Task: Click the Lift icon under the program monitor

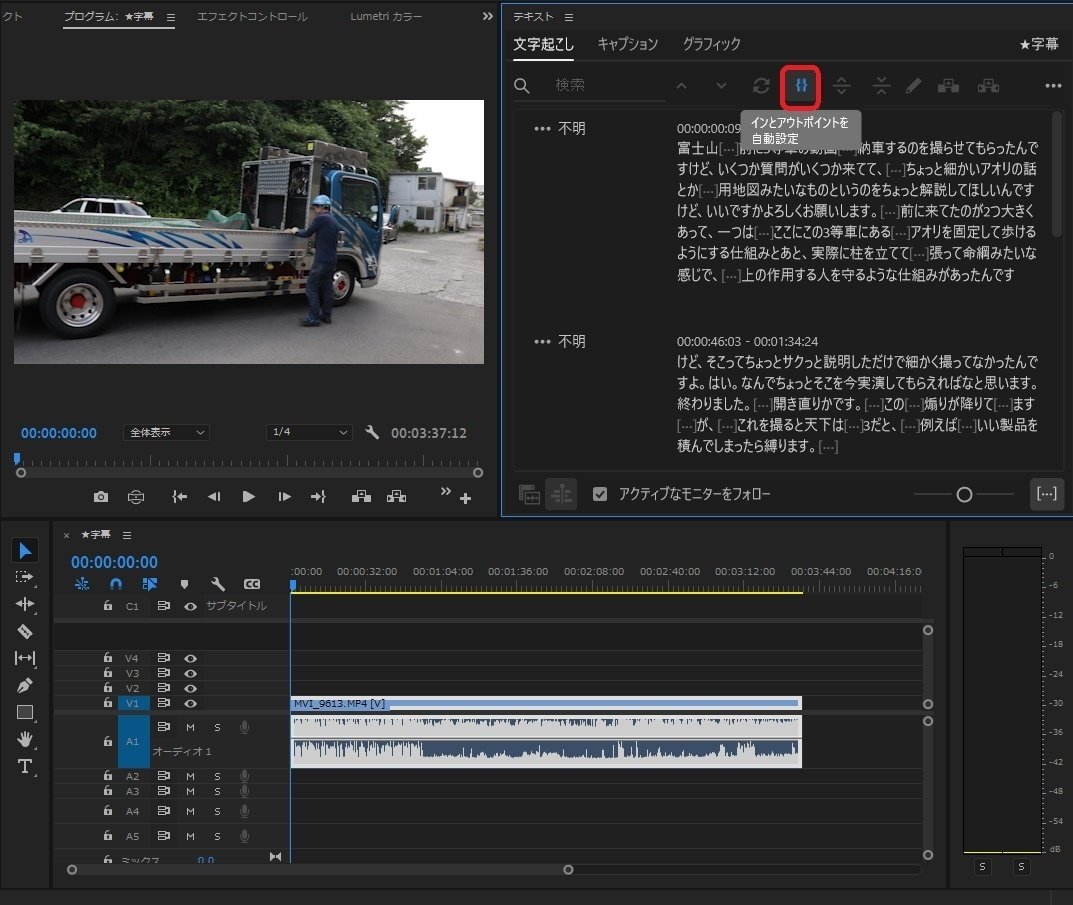Action: [361, 495]
